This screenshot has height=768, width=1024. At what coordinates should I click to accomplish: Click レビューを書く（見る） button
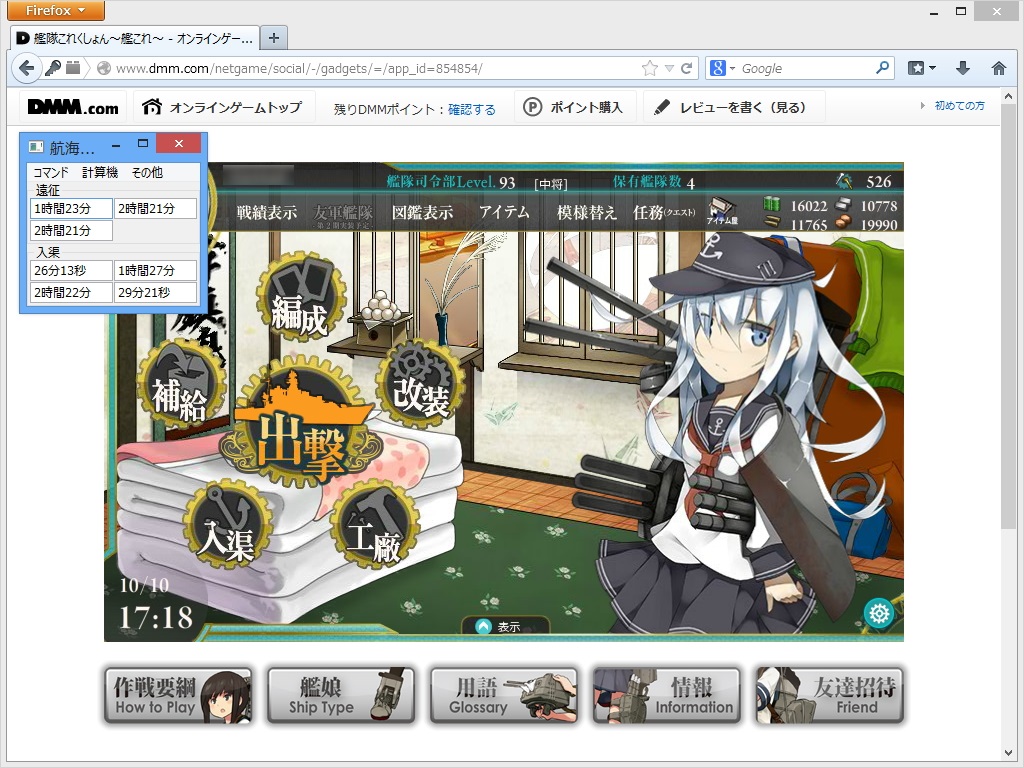(x=734, y=107)
